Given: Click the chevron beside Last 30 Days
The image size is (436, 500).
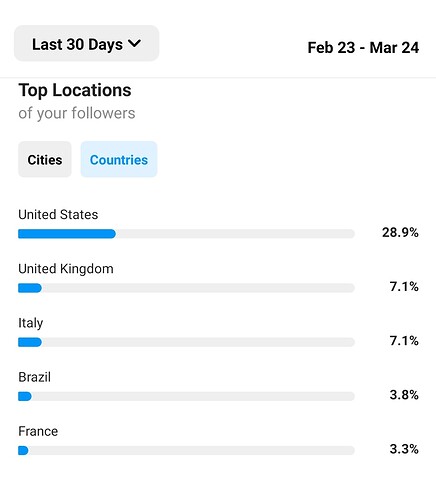Looking at the screenshot, I should coord(135,43).
